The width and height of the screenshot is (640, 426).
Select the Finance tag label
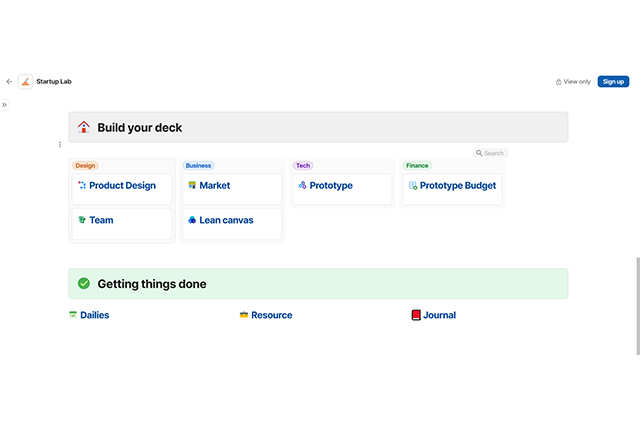pos(417,166)
